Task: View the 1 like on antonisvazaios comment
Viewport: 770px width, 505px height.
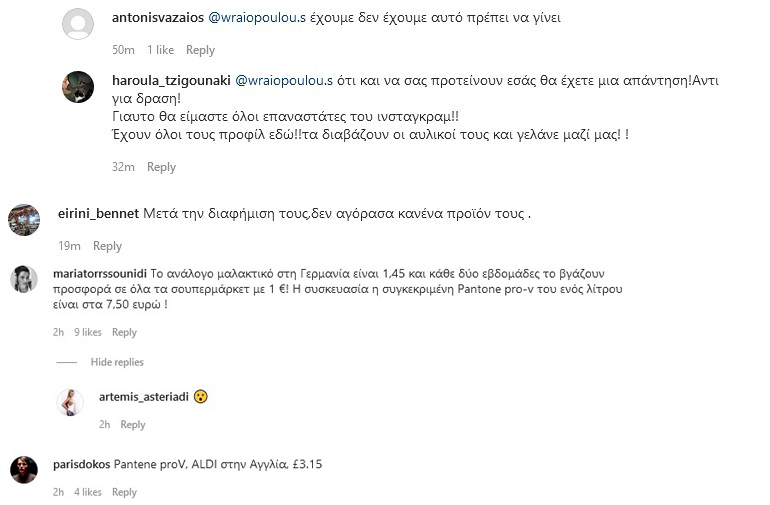Action: (160, 50)
